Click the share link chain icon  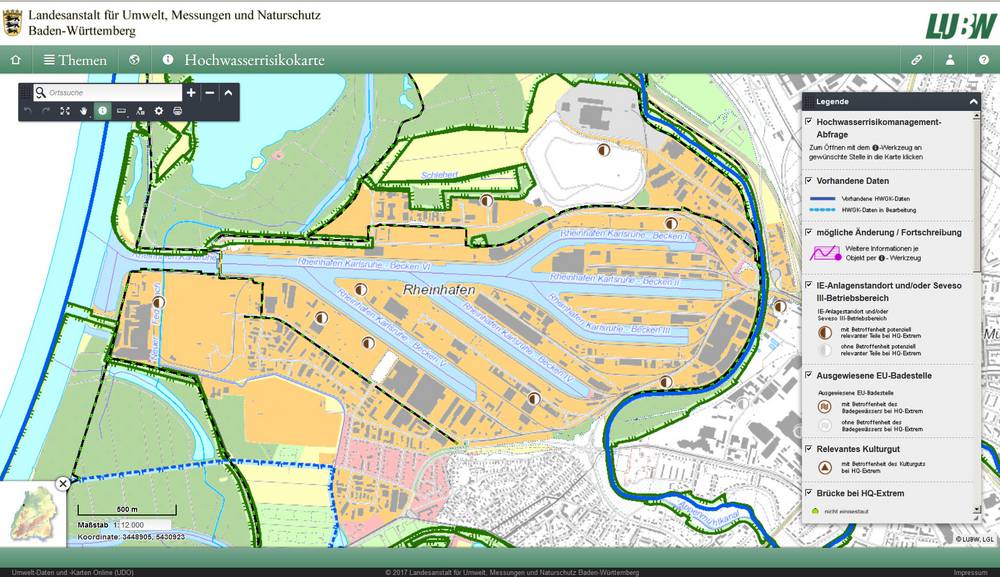[x=916, y=60]
